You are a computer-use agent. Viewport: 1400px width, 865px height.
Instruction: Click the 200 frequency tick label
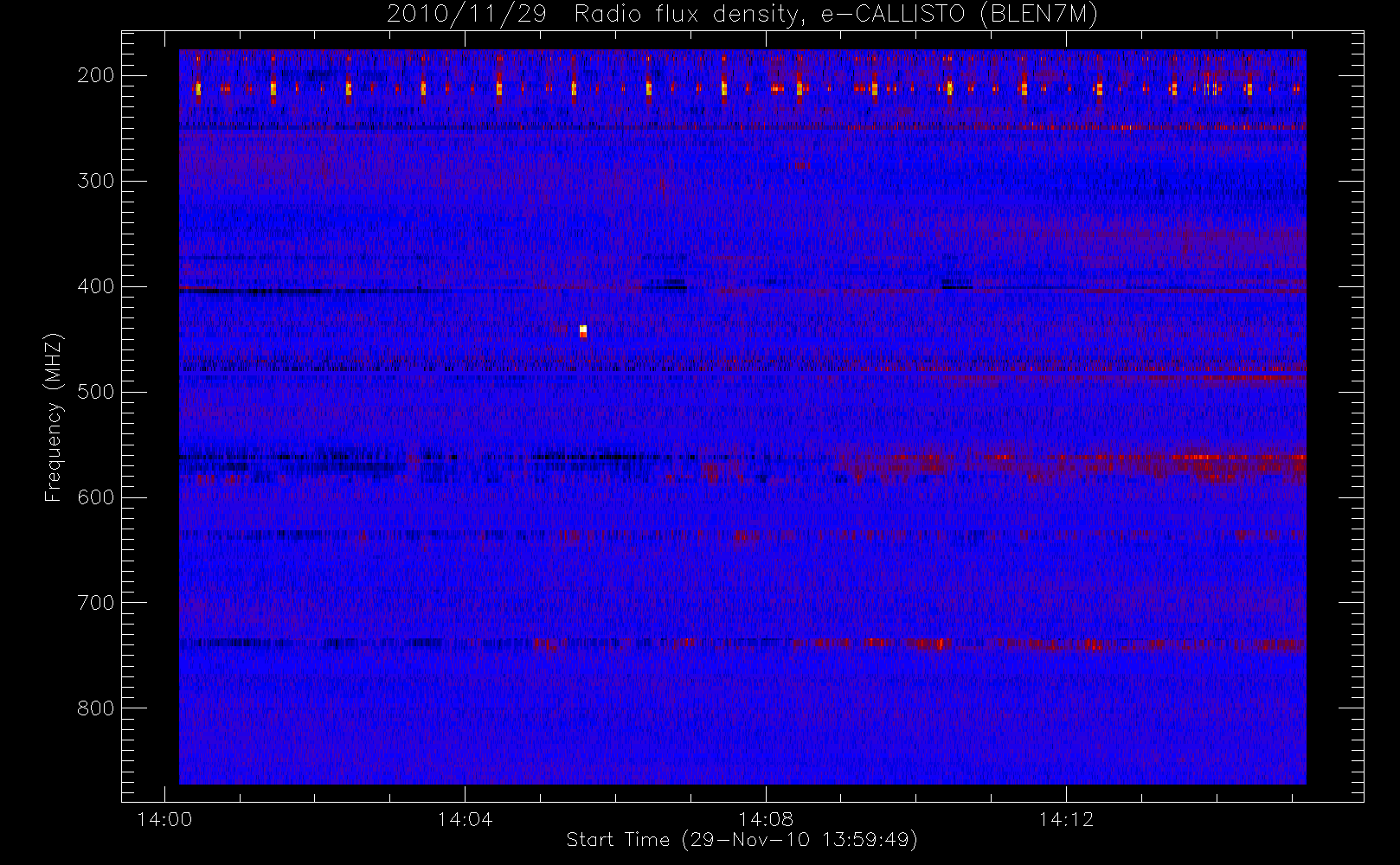tap(95, 75)
